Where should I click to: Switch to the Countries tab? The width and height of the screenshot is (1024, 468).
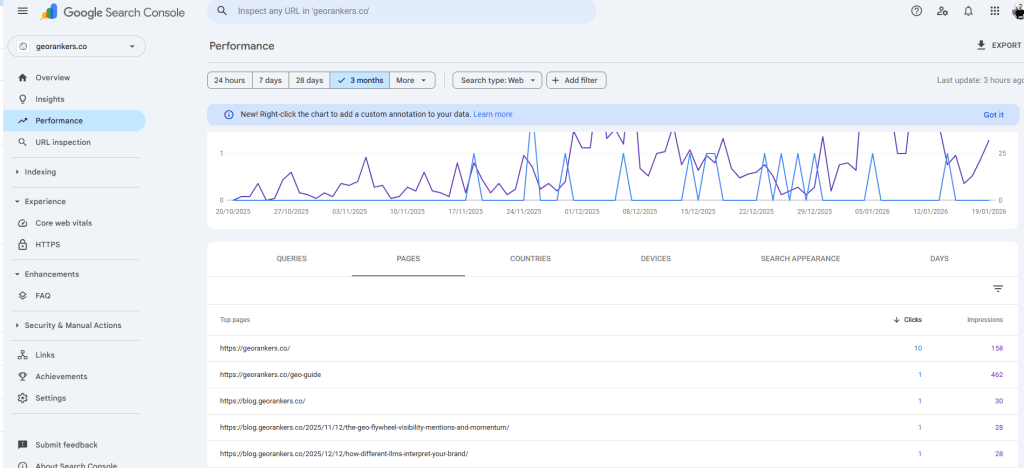click(530, 259)
